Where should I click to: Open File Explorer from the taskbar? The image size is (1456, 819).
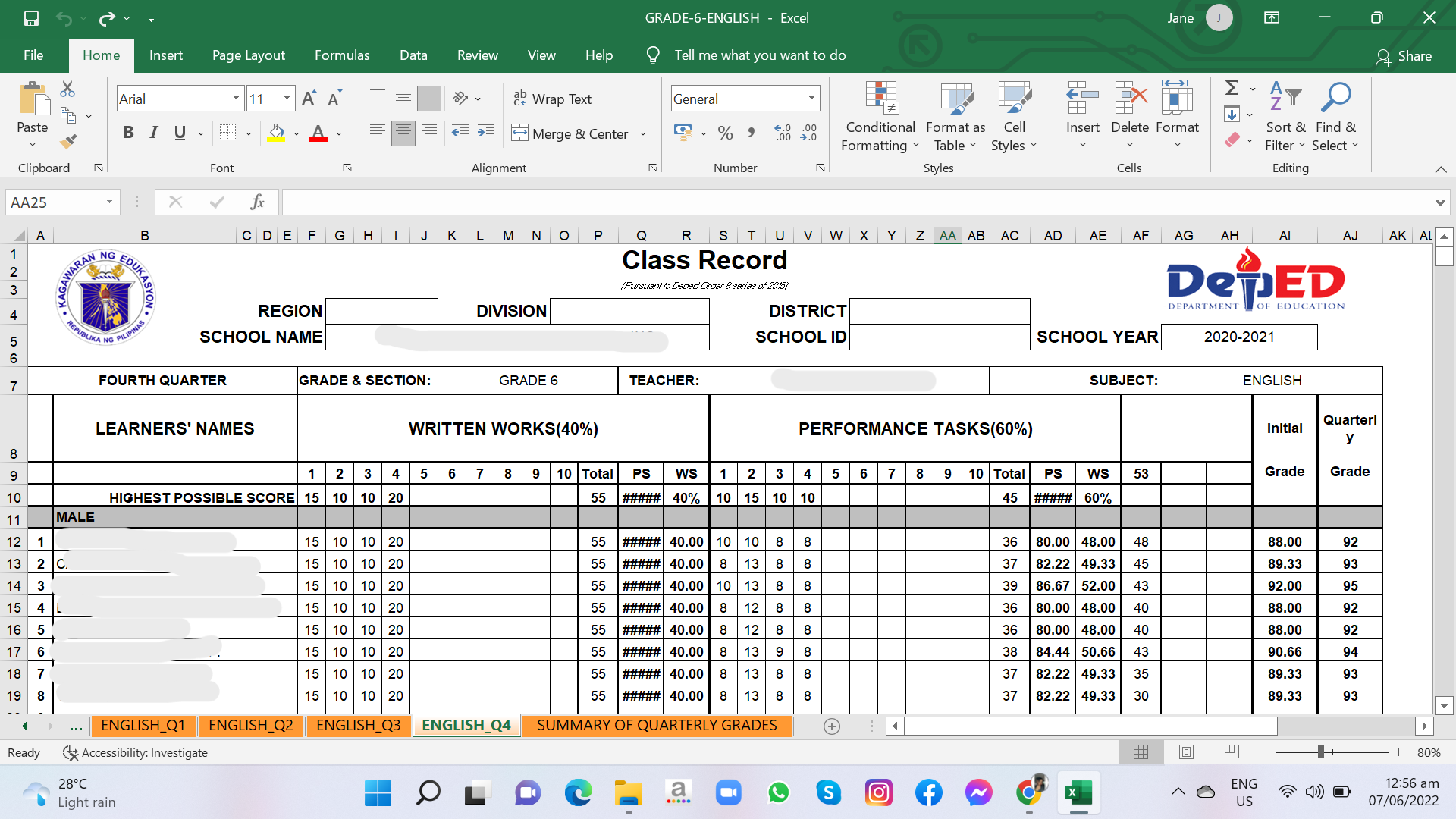628,793
